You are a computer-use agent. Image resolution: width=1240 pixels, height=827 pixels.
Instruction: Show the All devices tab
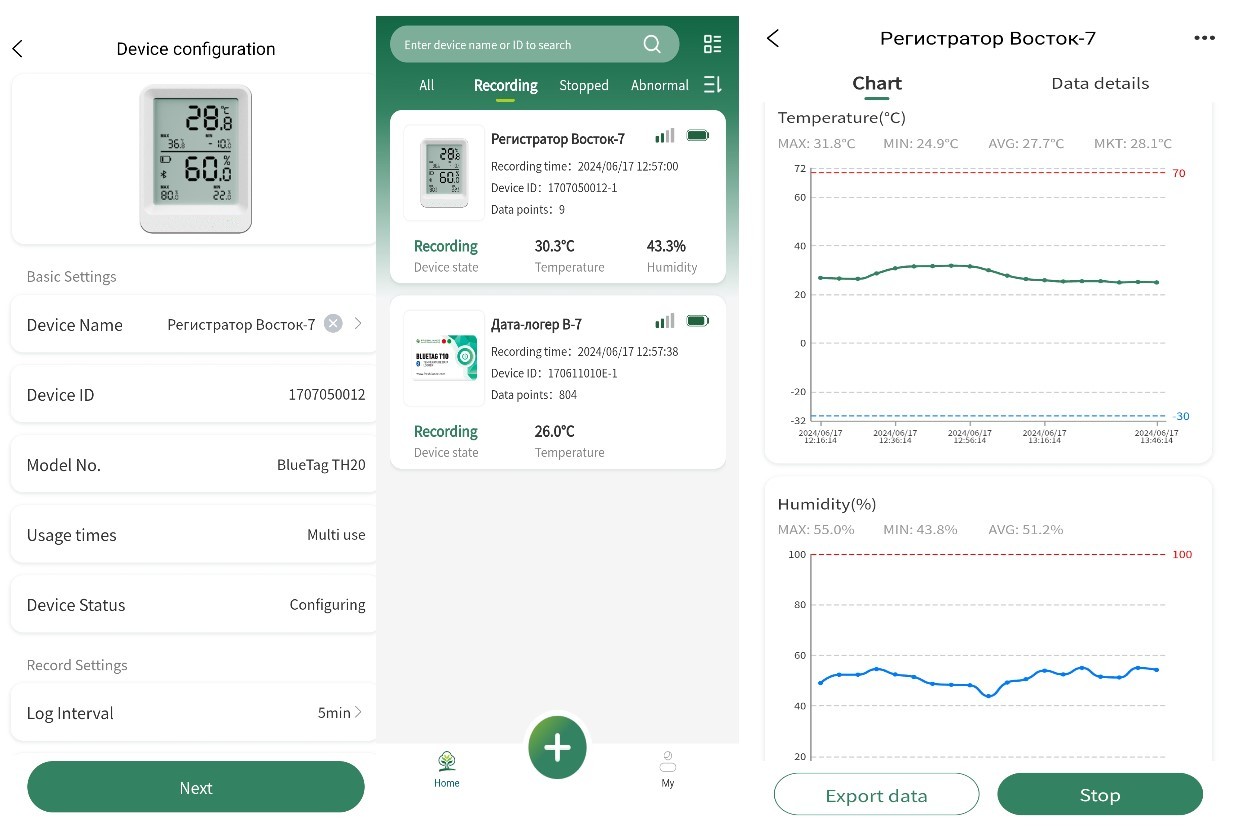coord(427,86)
